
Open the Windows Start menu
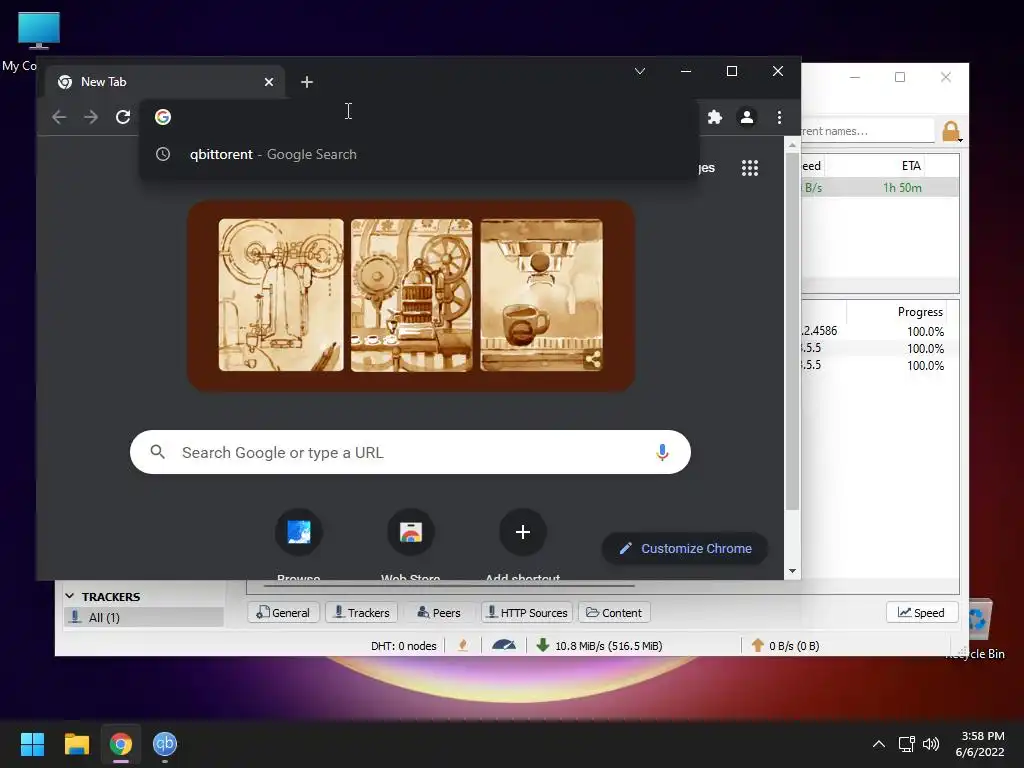tap(32, 744)
